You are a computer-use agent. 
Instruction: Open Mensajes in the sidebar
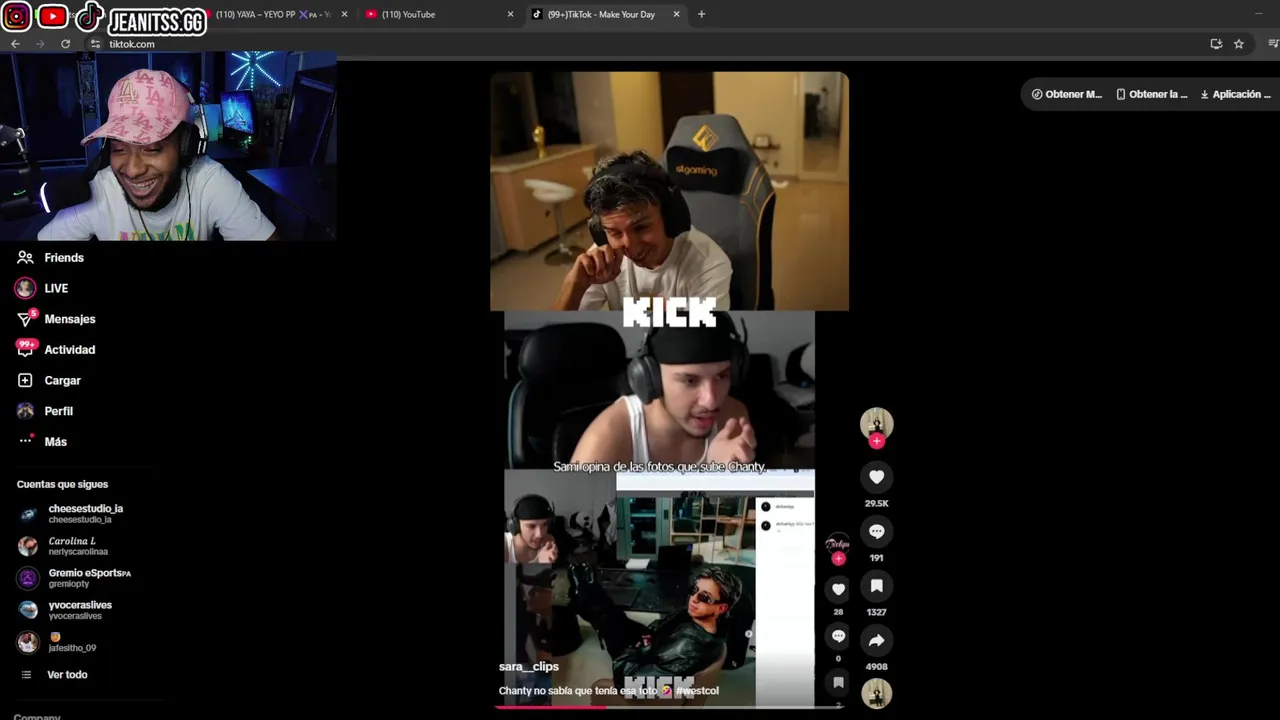click(x=56, y=319)
